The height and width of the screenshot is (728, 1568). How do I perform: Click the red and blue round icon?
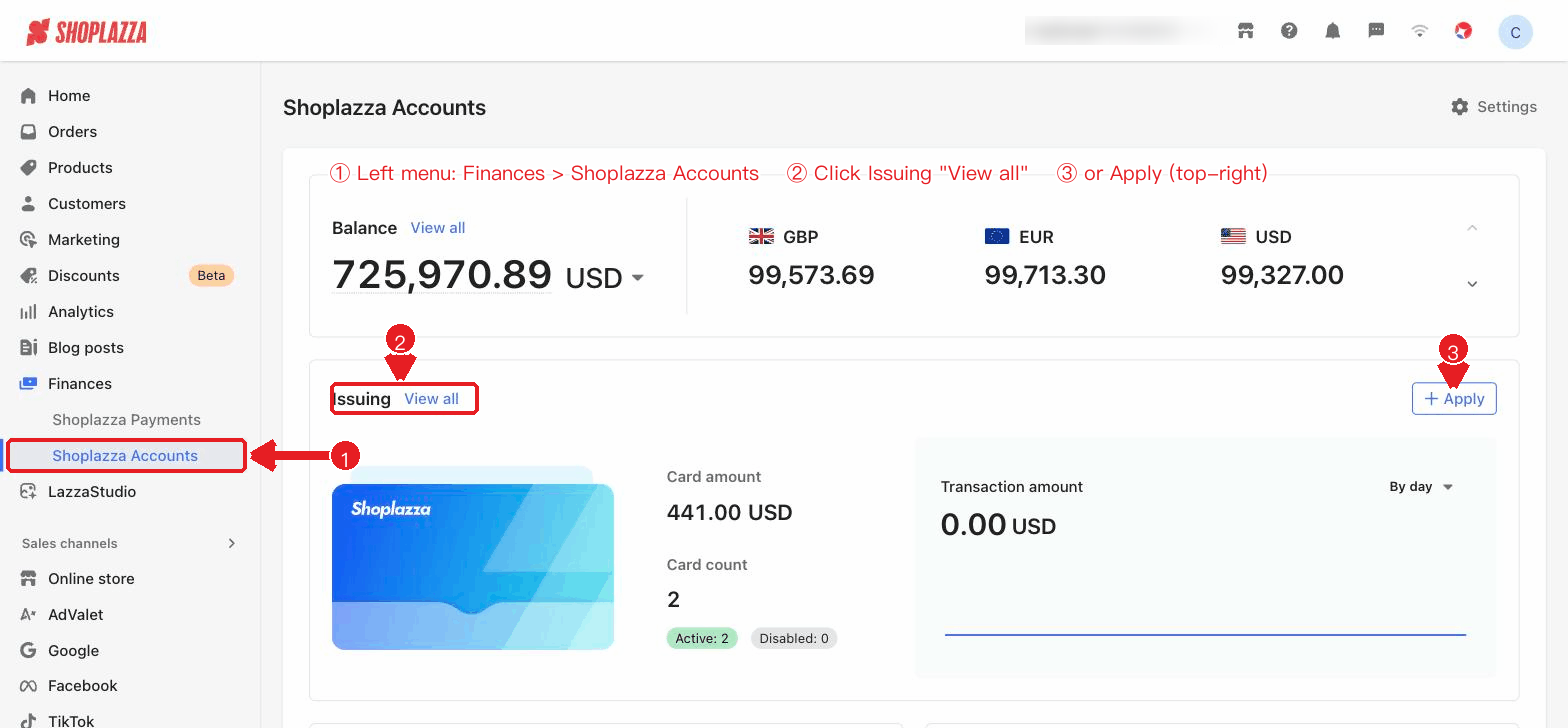click(1464, 31)
